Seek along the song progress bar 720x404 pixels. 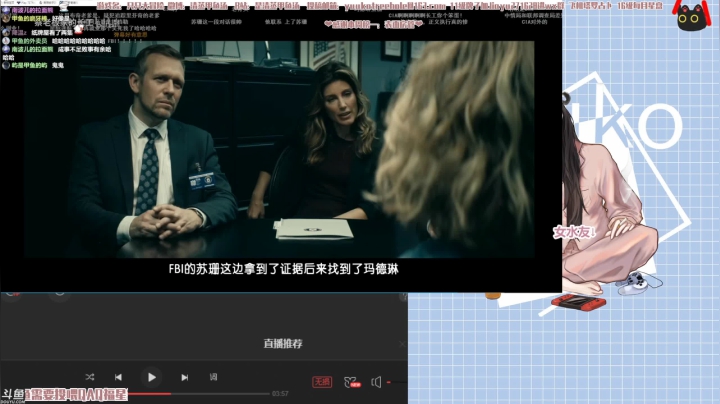[198, 393]
